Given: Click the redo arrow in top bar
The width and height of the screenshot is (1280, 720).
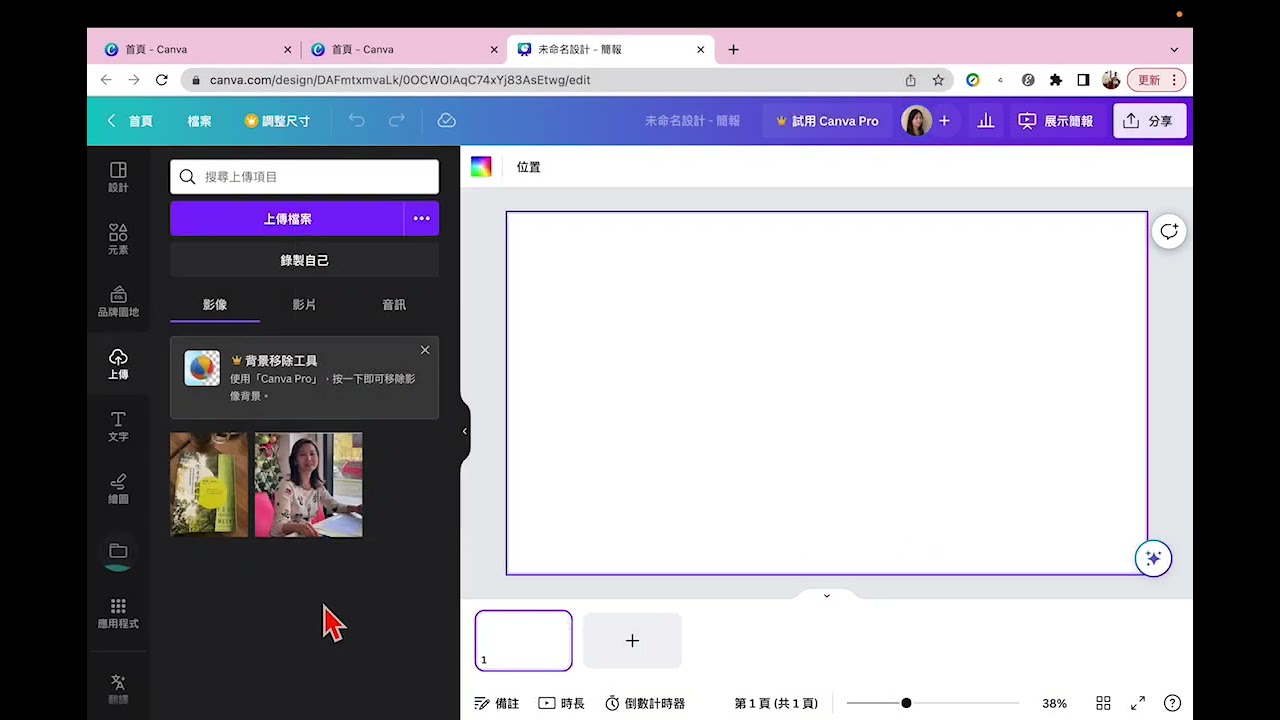Looking at the screenshot, I should (397, 121).
